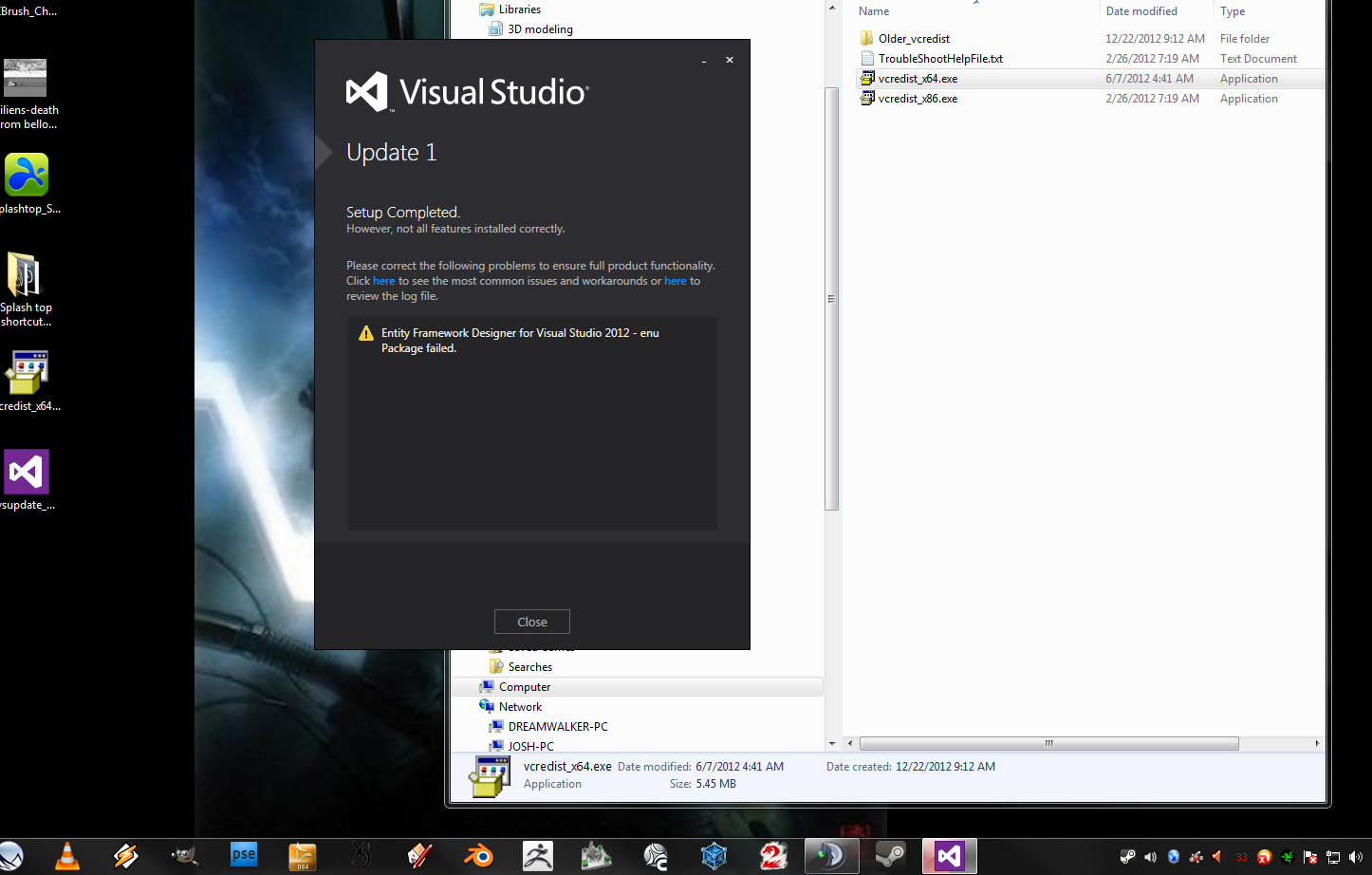Open the blue cube app on taskbar
The image size is (1372, 875).
(714, 856)
